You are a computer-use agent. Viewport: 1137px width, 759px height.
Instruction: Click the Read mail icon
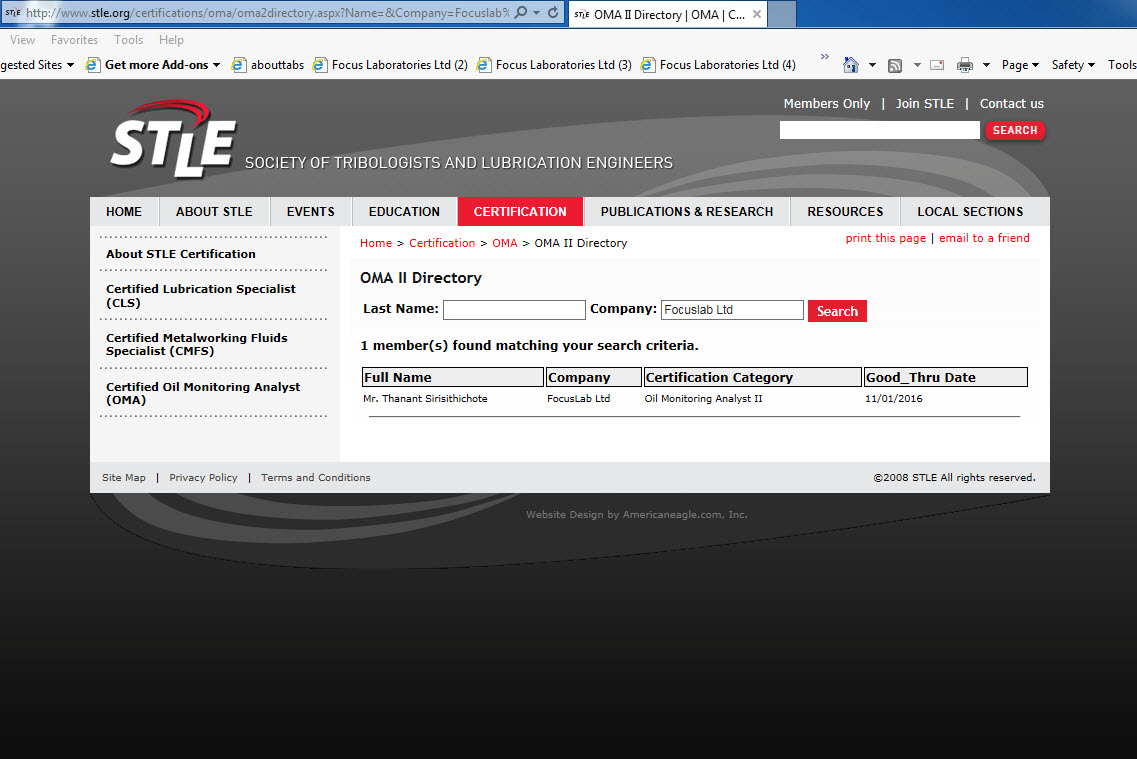tap(937, 65)
